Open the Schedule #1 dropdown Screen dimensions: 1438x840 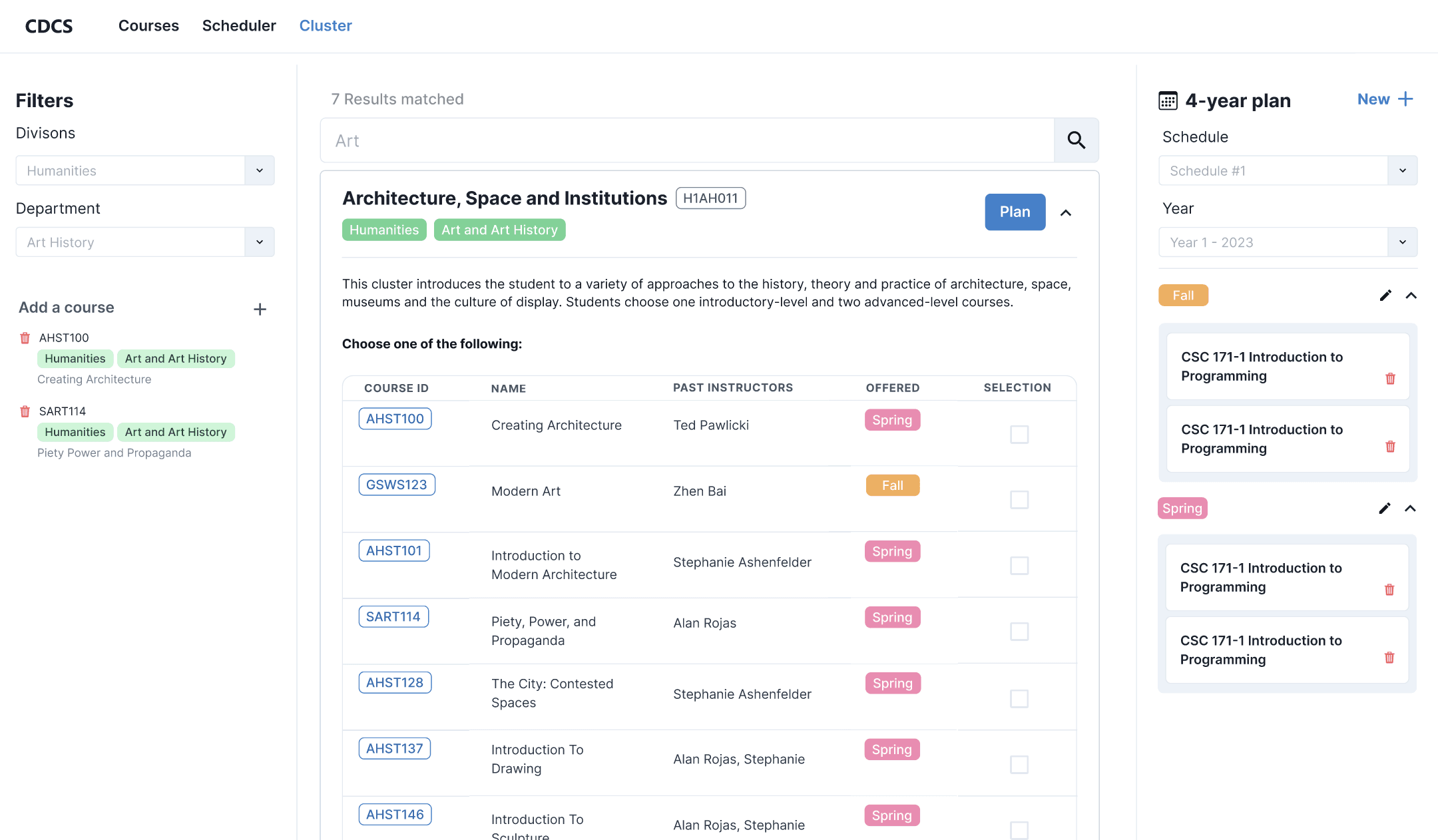pyautogui.click(x=1288, y=170)
